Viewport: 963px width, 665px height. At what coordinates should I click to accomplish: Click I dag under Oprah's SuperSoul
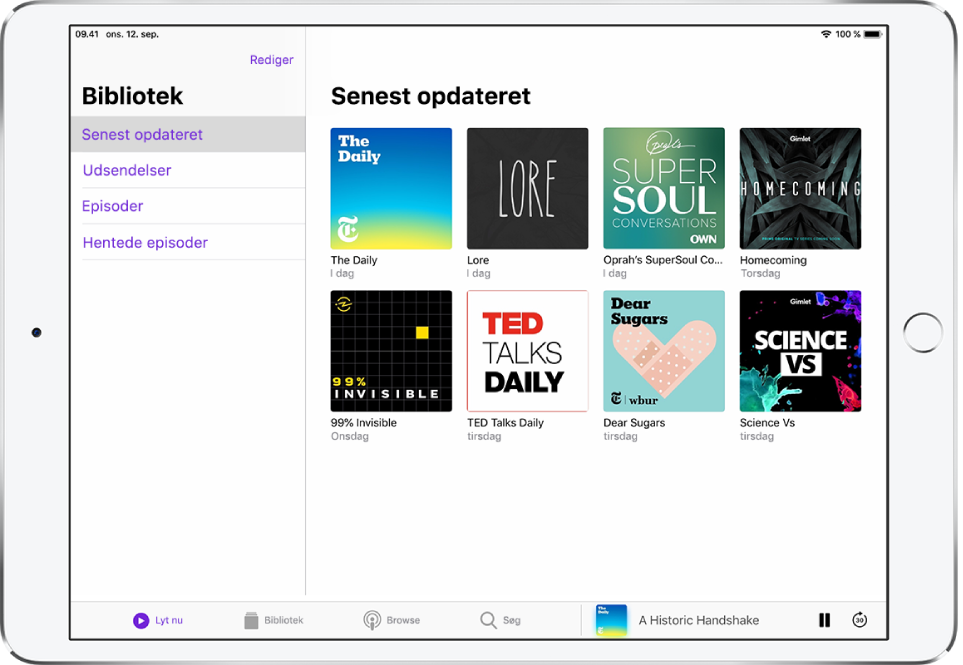click(x=615, y=274)
